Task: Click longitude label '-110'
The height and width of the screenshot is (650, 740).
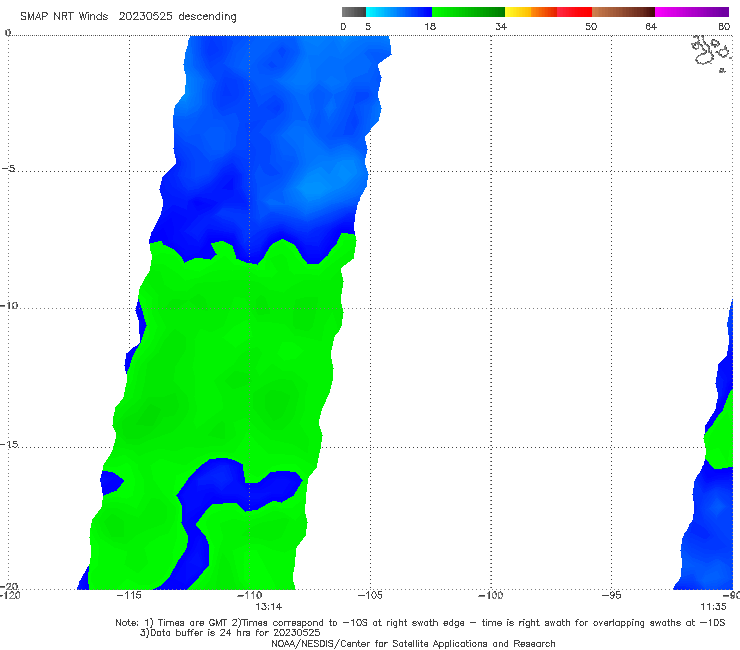Action: tap(250, 595)
